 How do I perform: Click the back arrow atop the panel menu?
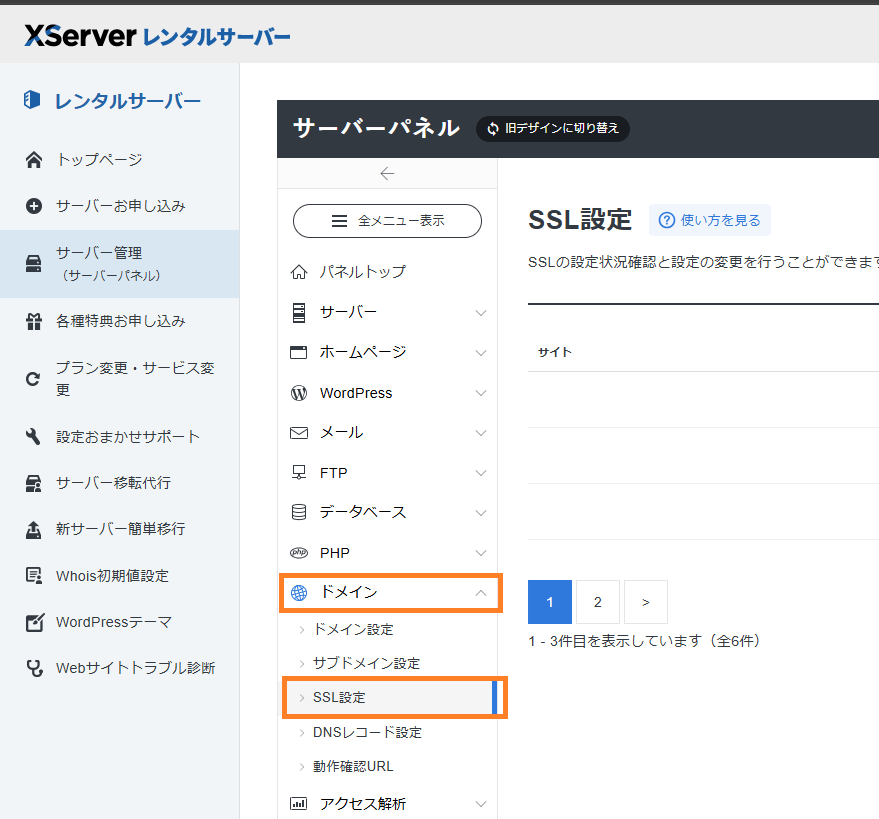(387, 174)
